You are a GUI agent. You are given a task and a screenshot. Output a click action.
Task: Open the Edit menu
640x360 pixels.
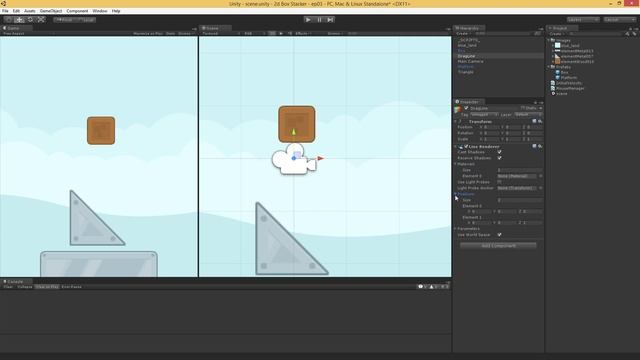(x=16, y=11)
